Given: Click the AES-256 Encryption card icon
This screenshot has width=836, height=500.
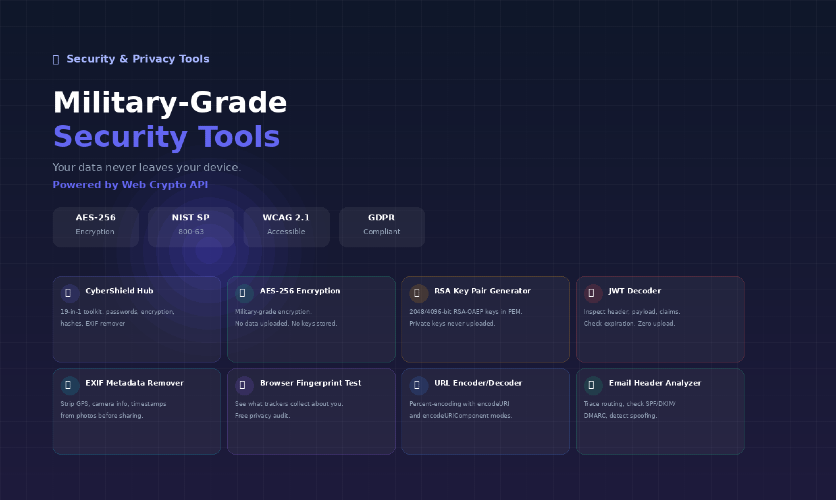Looking at the screenshot, I should tap(244, 293).
